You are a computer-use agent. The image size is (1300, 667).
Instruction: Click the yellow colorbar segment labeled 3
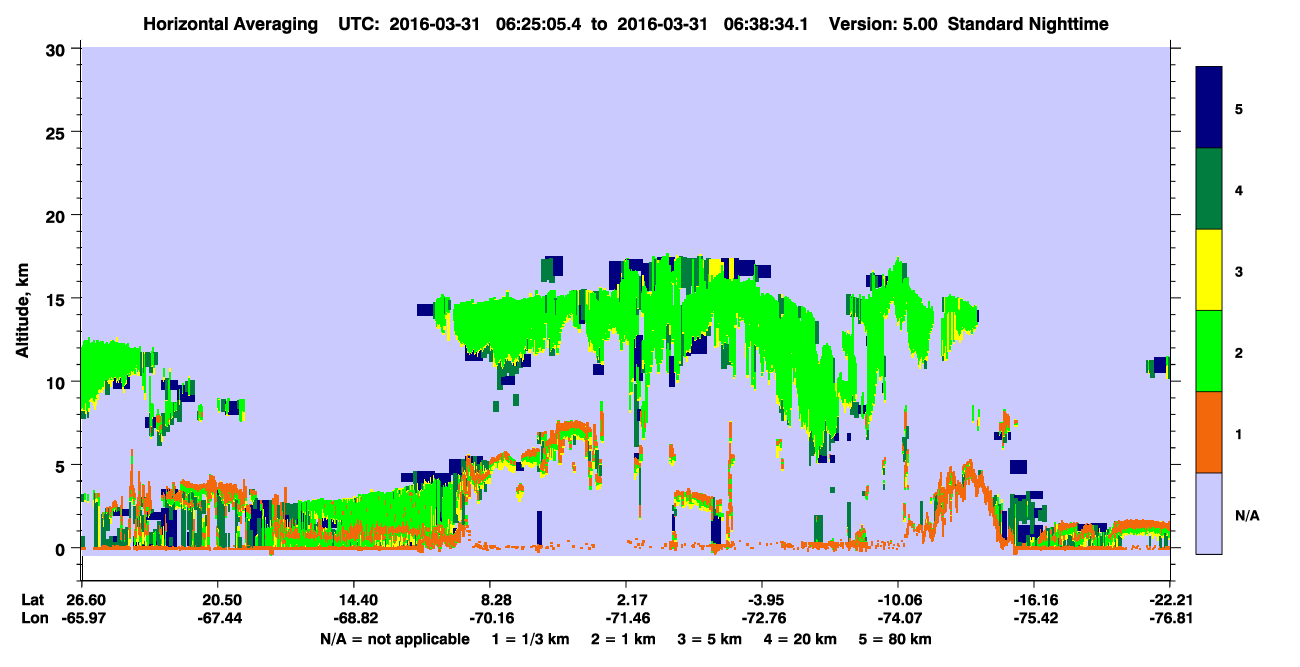(1209, 270)
